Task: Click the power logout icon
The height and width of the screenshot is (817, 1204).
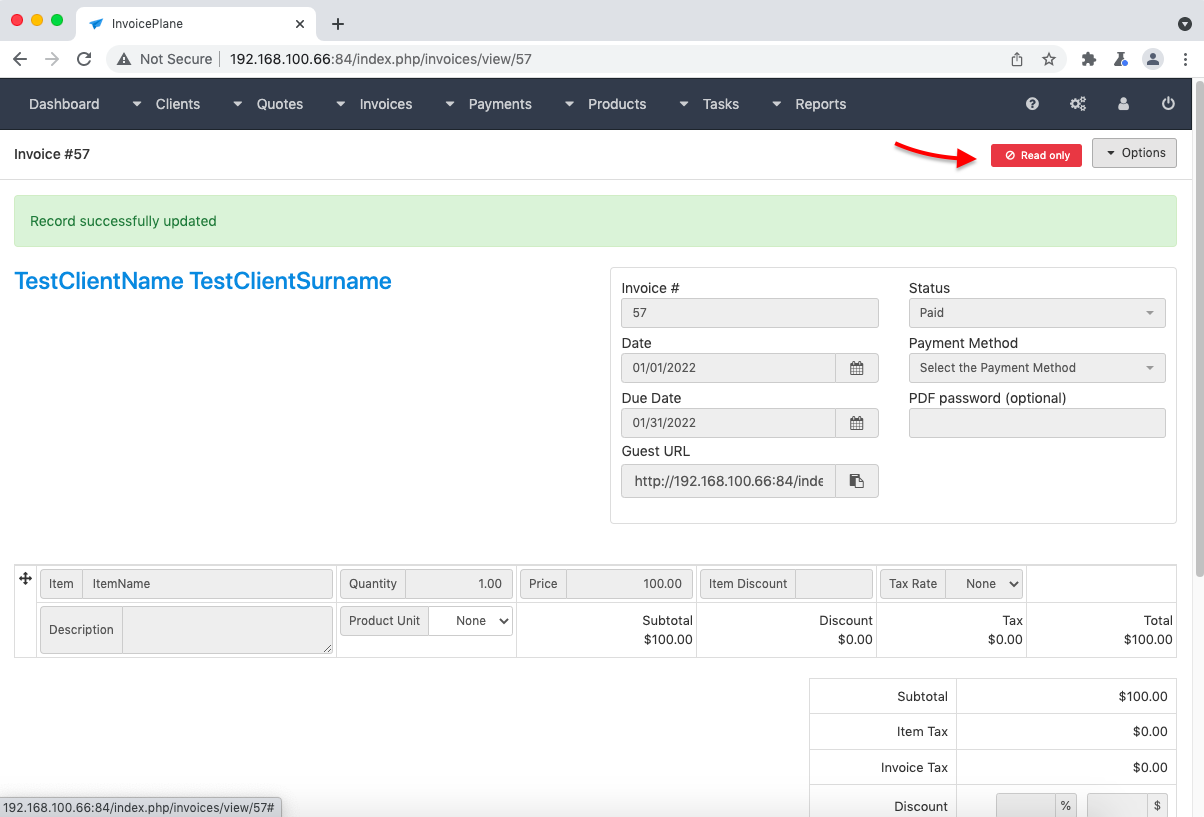Action: [x=1168, y=104]
